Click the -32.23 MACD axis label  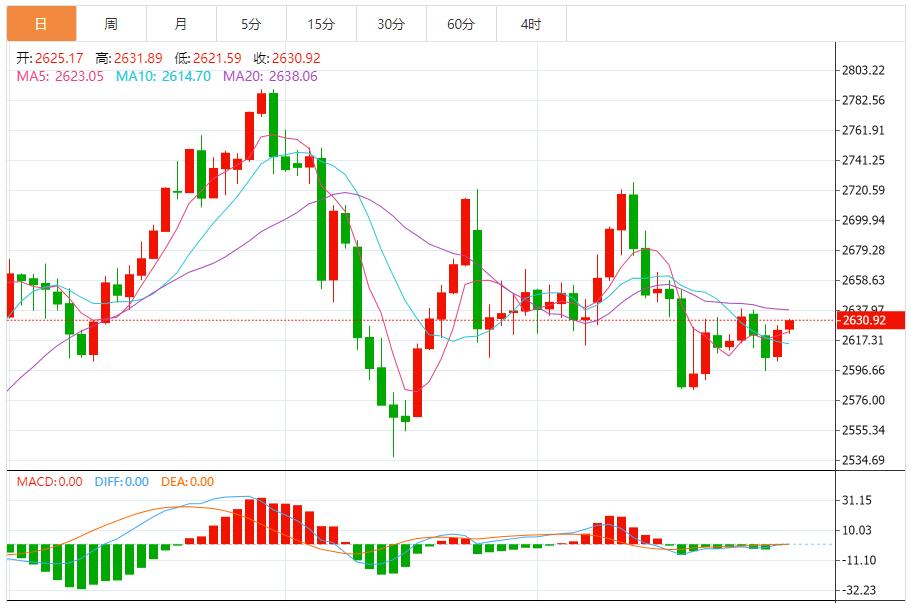tap(859, 590)
